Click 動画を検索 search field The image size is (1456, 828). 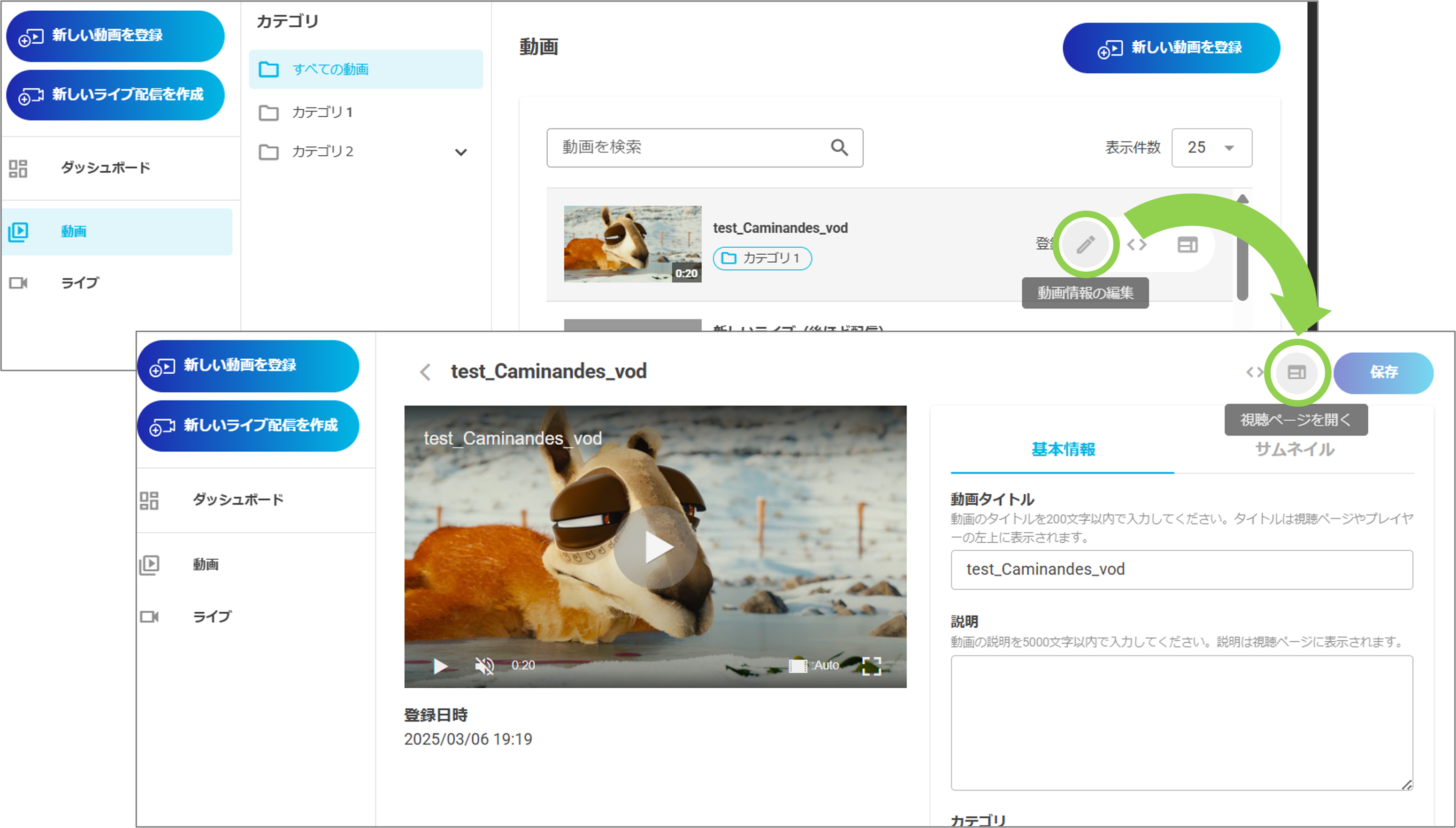point(705,148)
